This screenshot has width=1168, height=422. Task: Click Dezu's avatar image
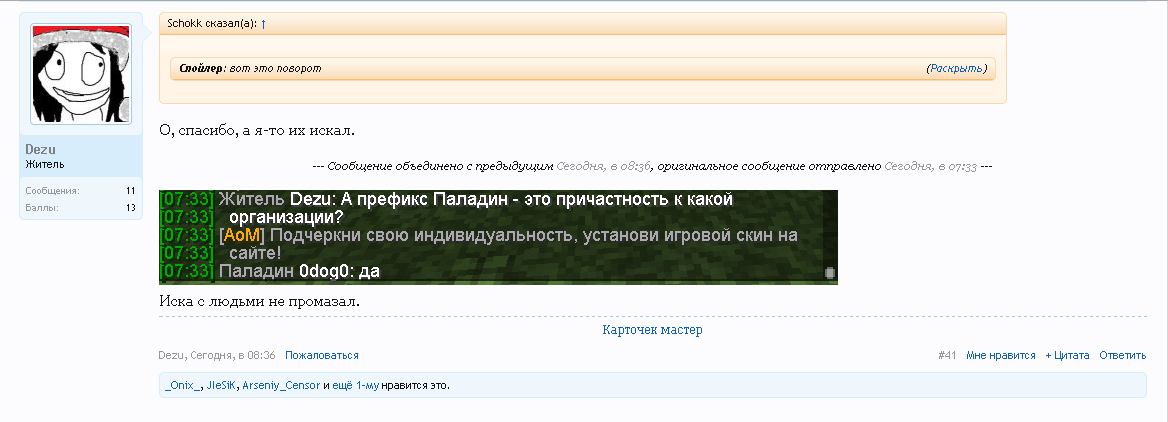coord(81,74)
